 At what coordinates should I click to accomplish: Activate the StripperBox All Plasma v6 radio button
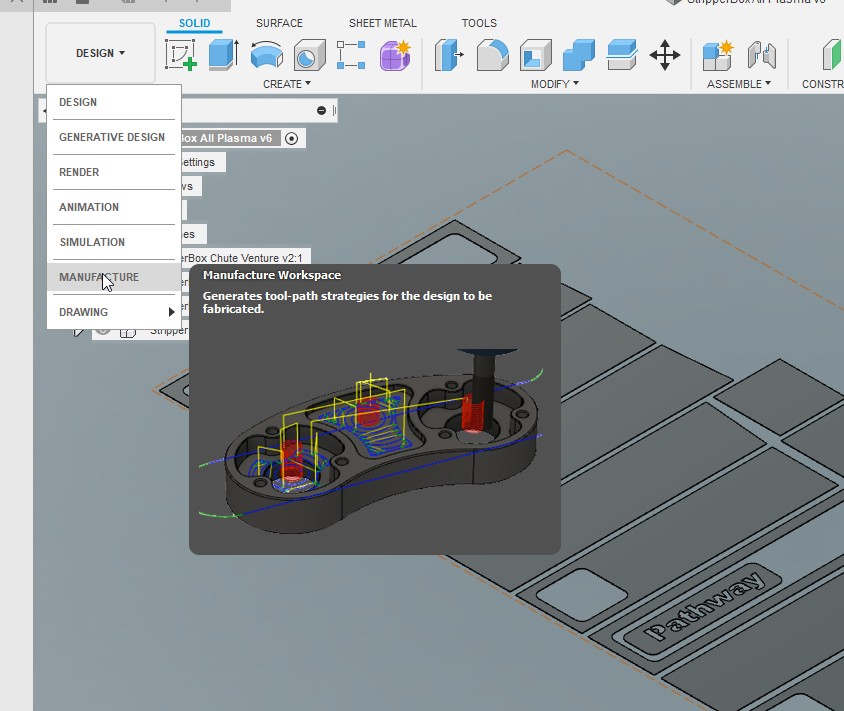pos(291,138)
